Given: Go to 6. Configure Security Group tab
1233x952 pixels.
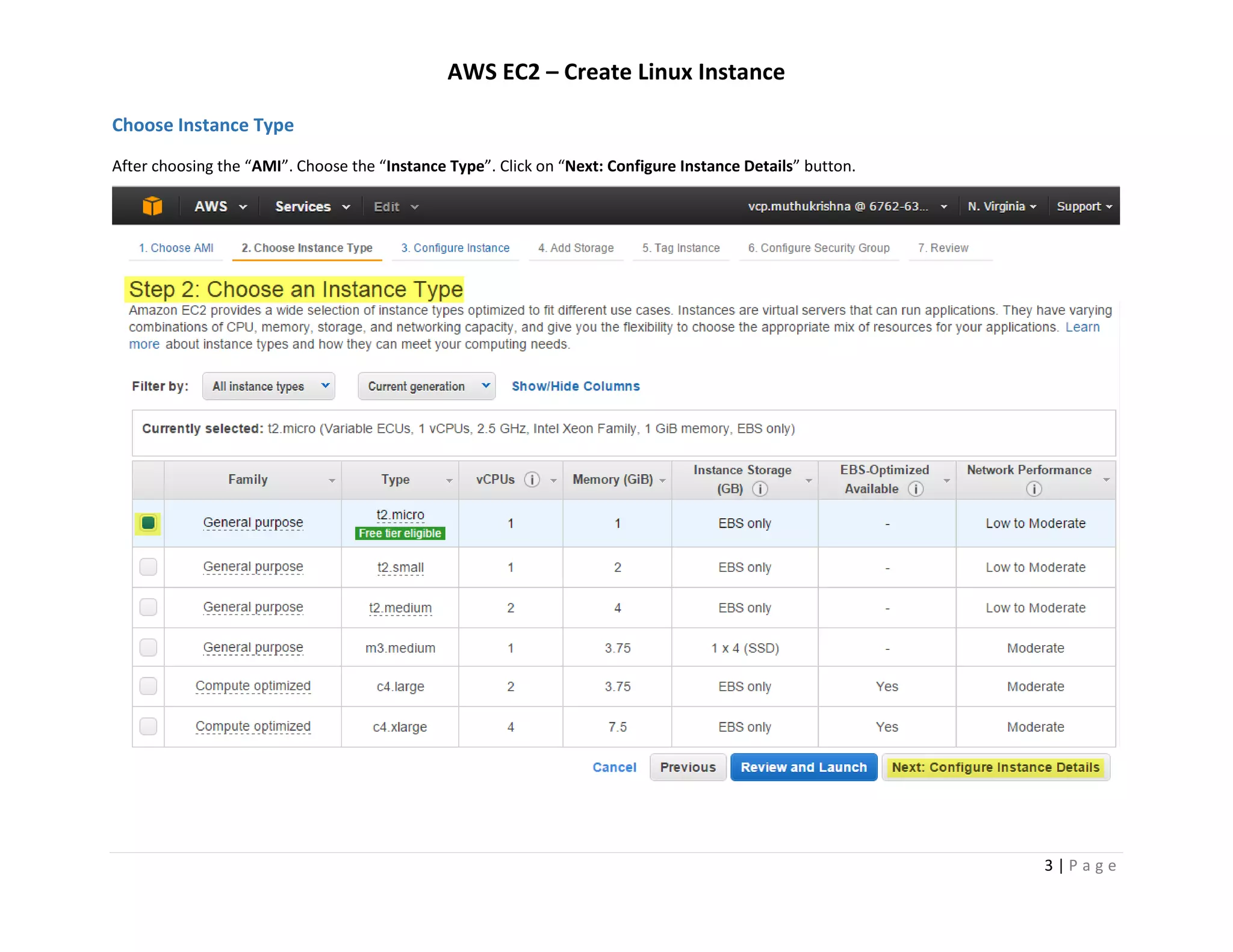Looking at the screenshot, I should [x=819, y=248].
